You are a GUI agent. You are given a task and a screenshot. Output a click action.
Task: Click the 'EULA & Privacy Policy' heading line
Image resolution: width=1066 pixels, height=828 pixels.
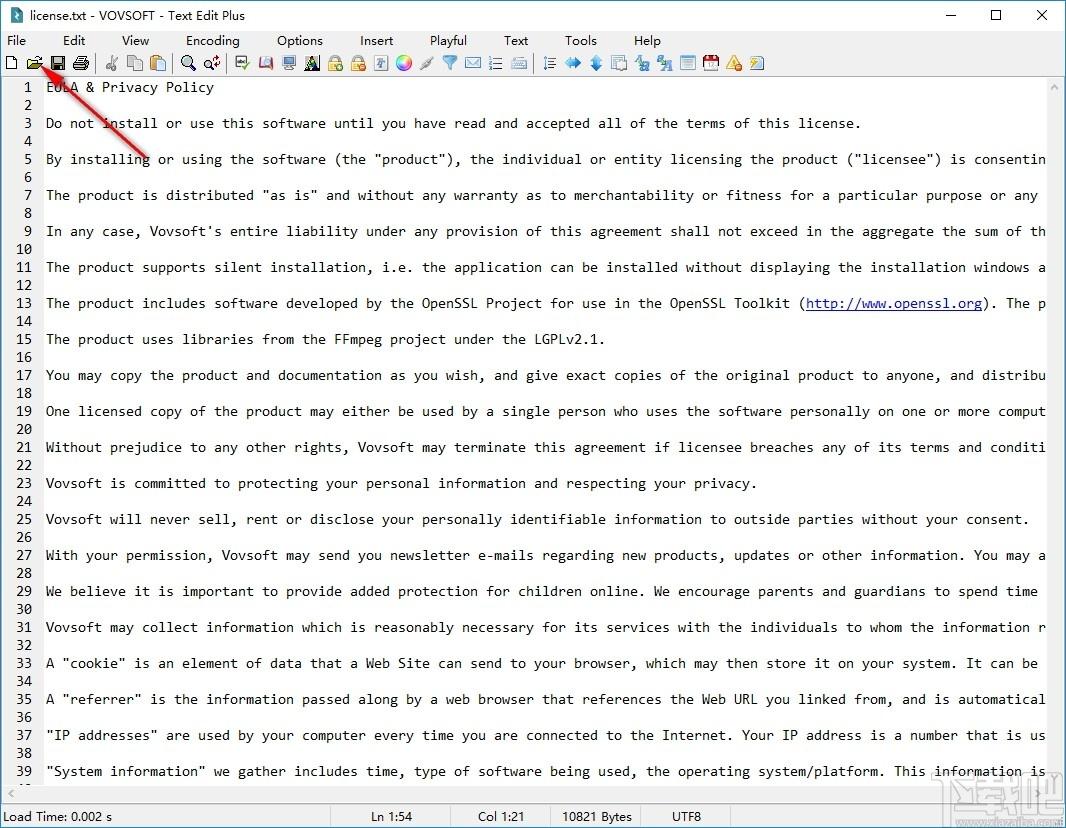click(130, 87)
